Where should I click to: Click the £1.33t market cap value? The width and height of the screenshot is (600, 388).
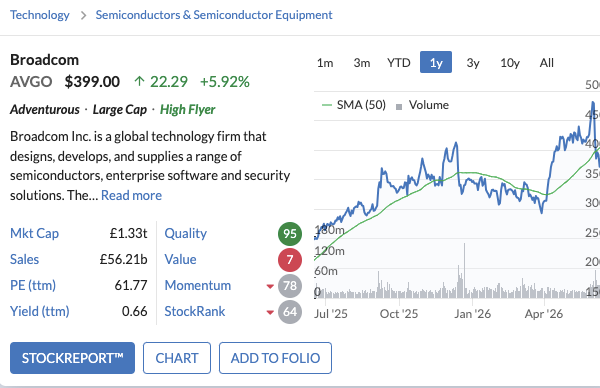(128, 233)
